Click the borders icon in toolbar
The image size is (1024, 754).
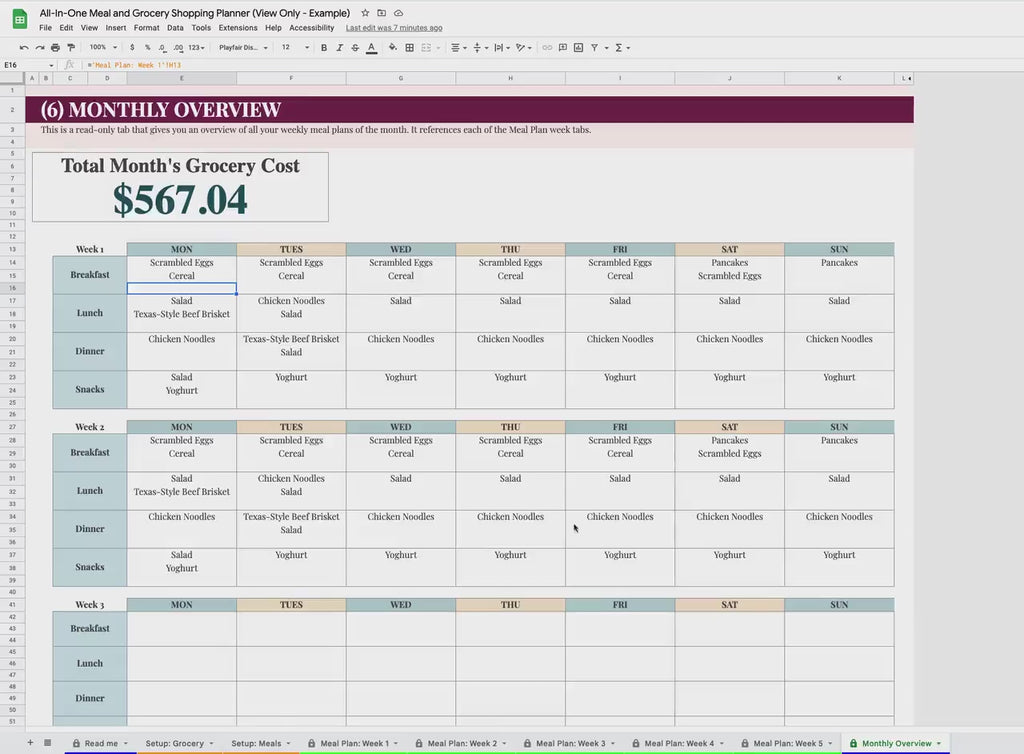coord(410,47)
